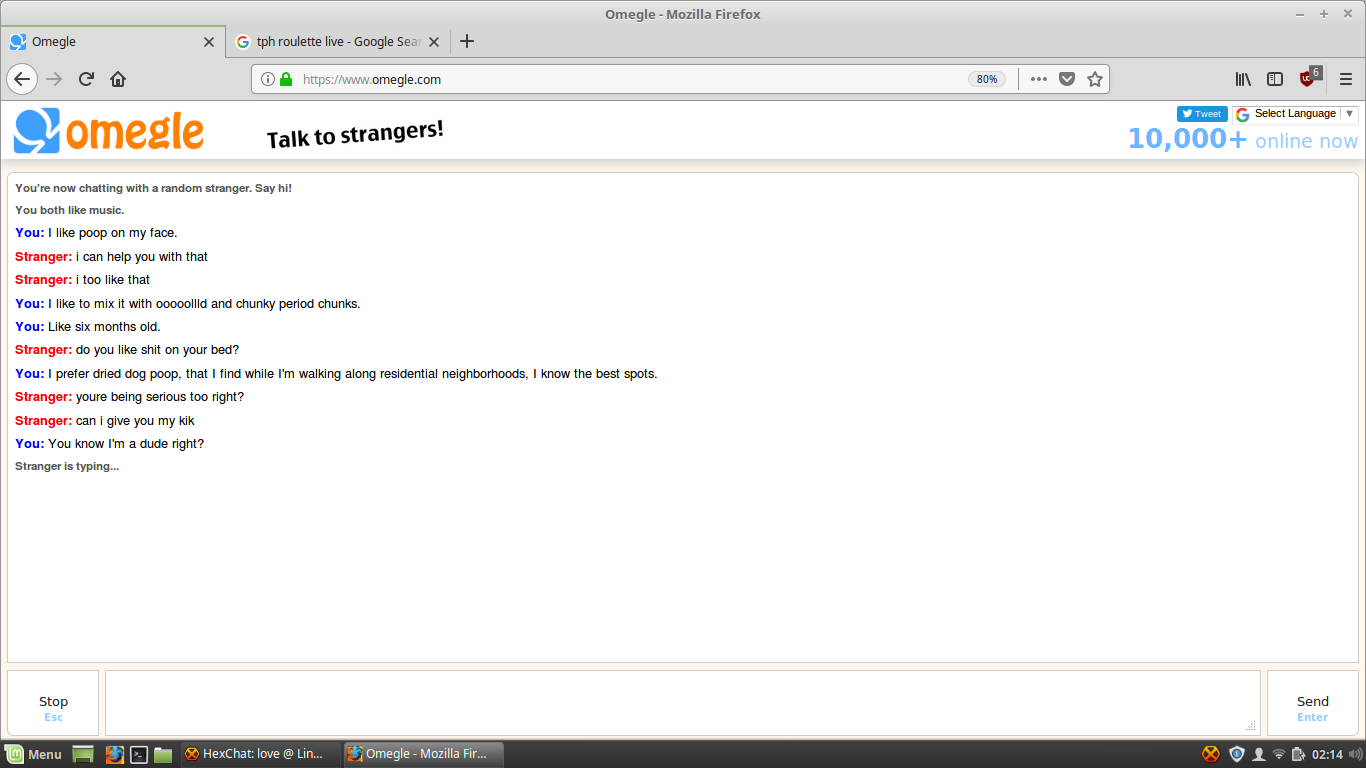Viewport: 1366px width, 768px height.
Task: Click 'You're now chatting with a random stranger' line
Action: tap(153, 188)
